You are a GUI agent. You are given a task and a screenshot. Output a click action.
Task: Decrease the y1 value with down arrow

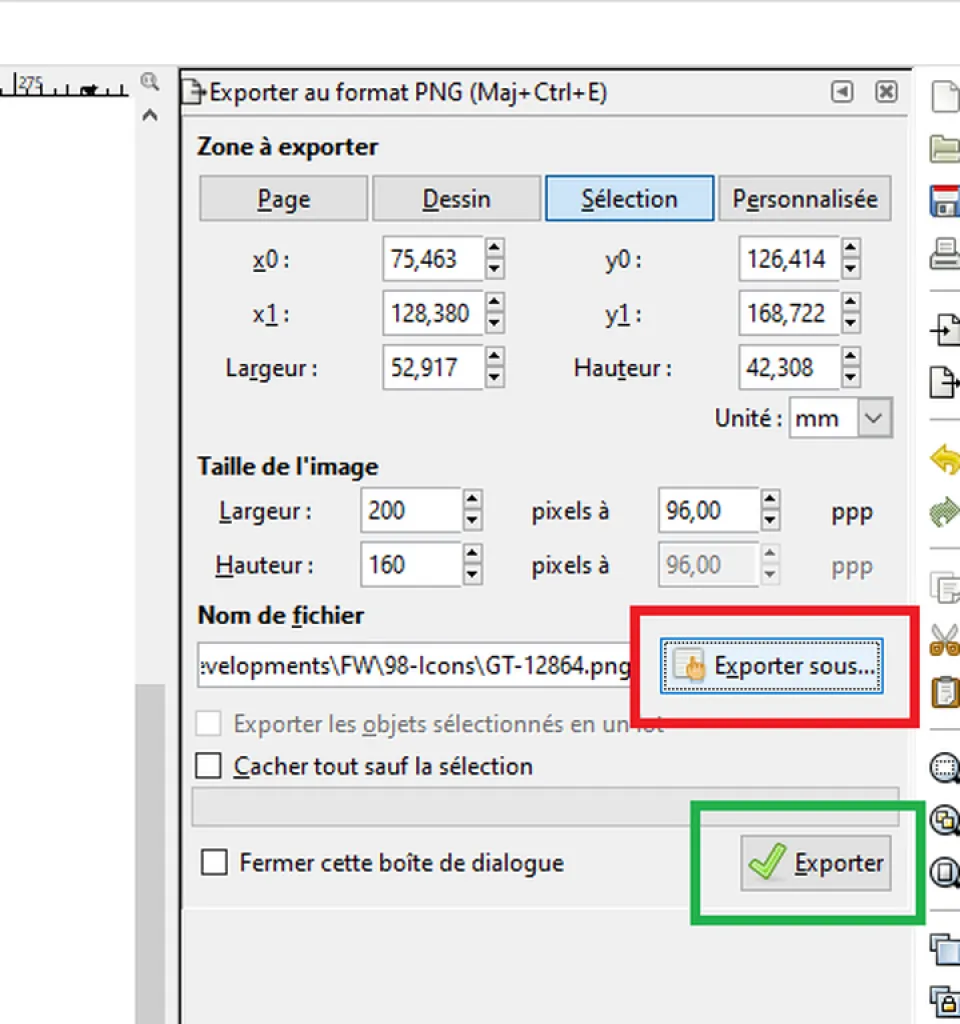850,323
